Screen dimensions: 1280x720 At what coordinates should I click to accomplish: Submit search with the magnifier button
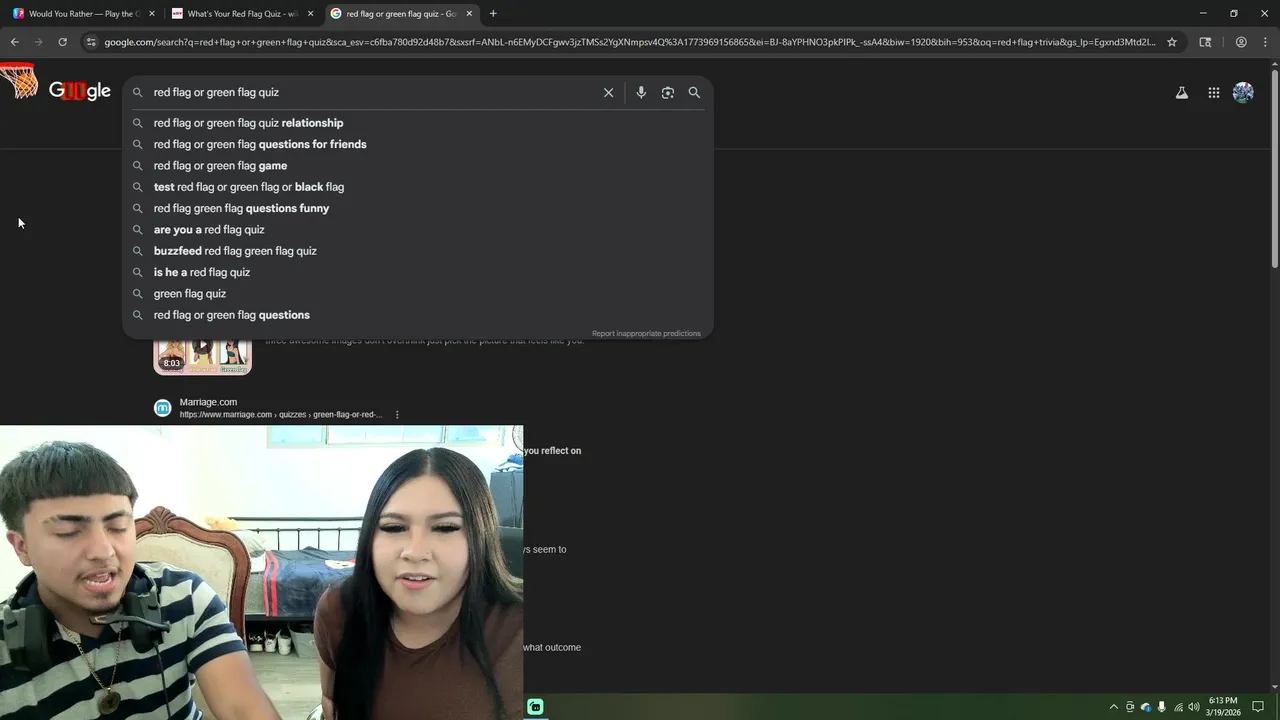[x=694, y=92]
